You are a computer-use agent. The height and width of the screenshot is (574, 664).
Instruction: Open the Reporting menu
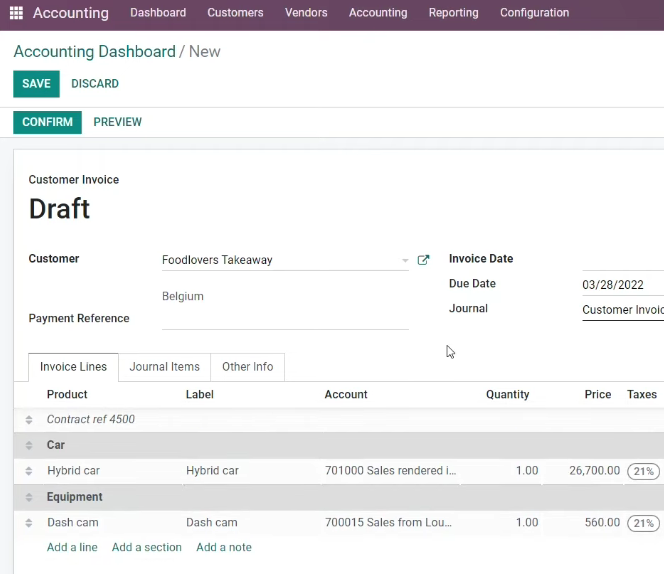[453, 13]
